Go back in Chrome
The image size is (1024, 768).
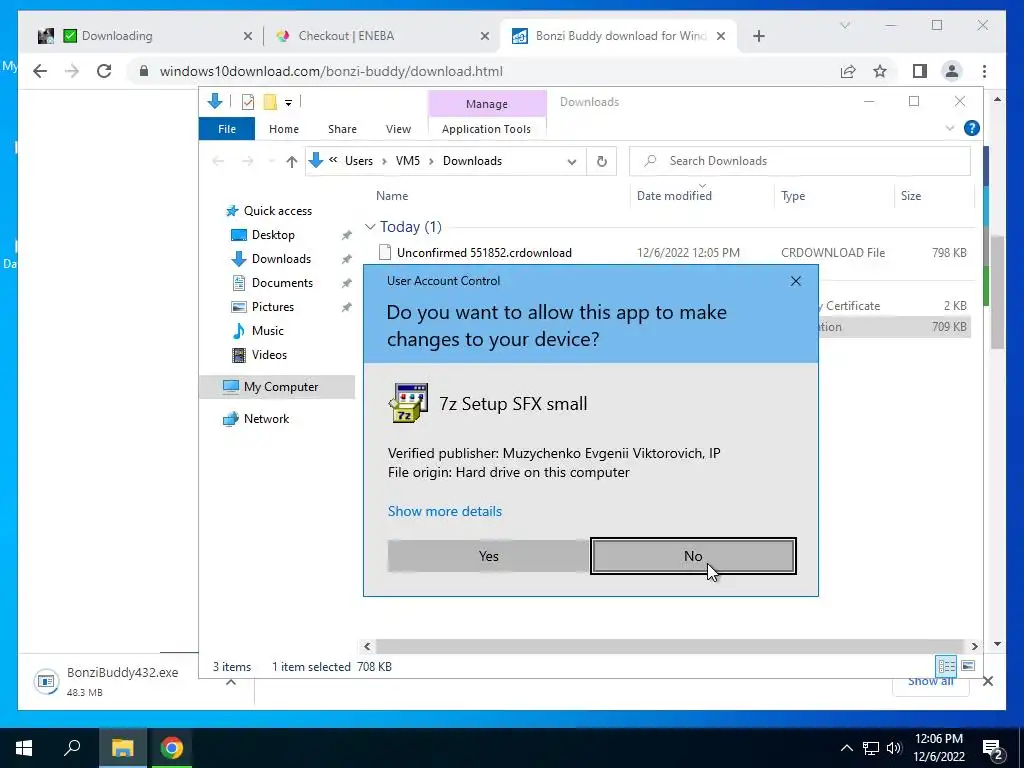(x=40, y=71)
